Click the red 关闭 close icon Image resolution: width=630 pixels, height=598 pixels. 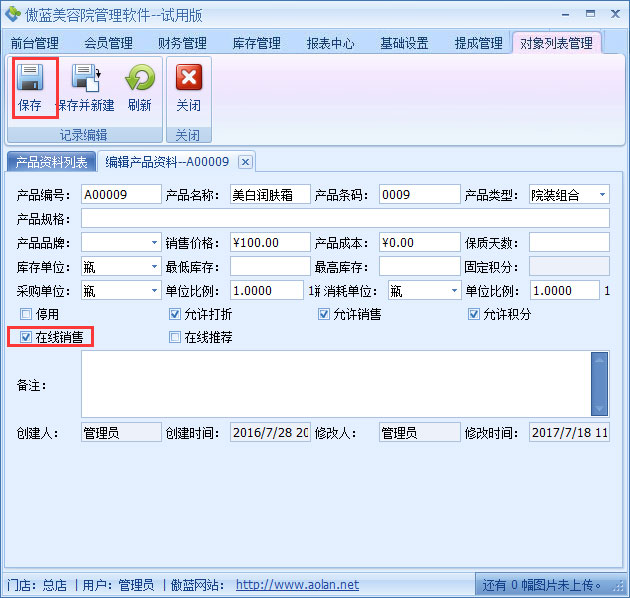pos(188,77)
